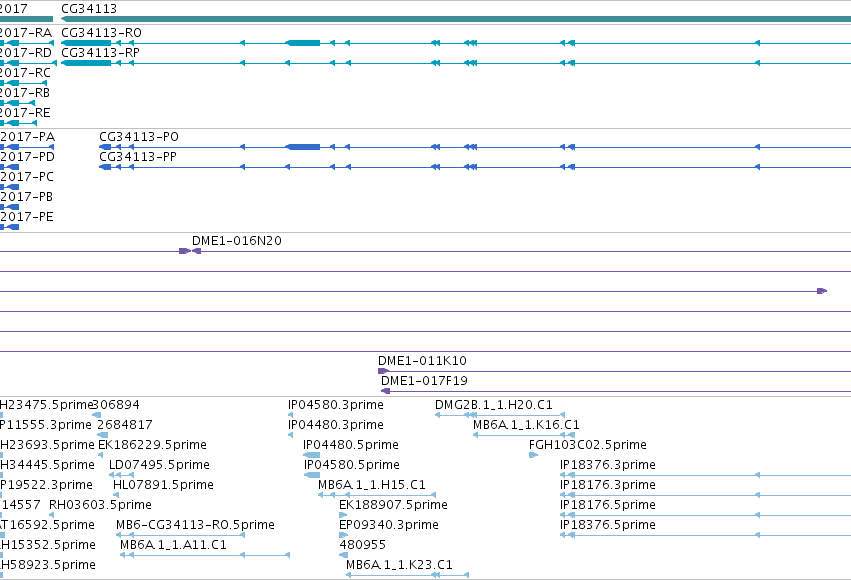Viewport: 851px width, 580px height.
Task: Open MB6-CG34113-RO.5prime alignment
Action: pyautogui.click(x=195, y=525)
